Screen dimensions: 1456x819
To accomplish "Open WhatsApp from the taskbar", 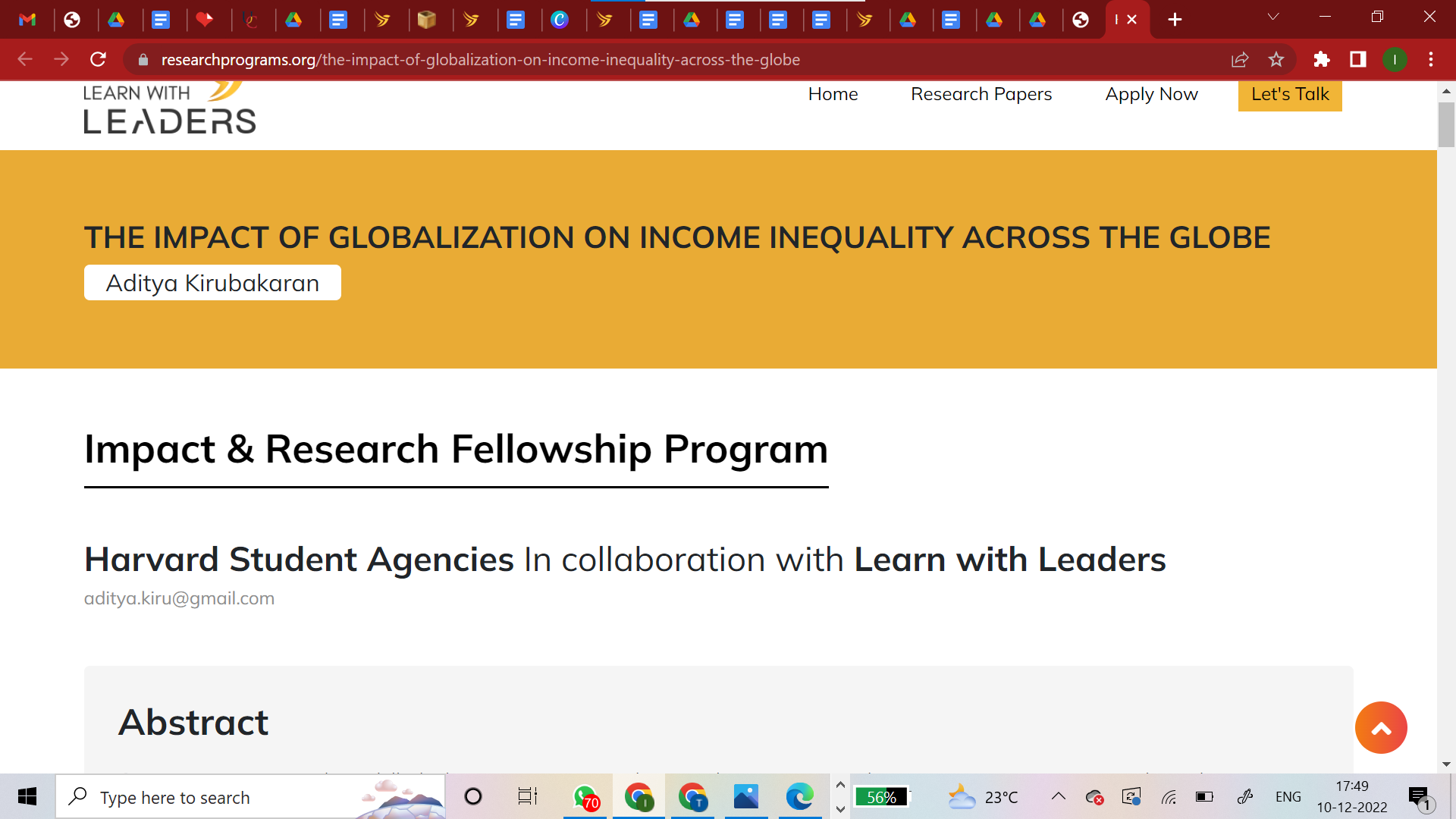I will click(x=585, y=797).
